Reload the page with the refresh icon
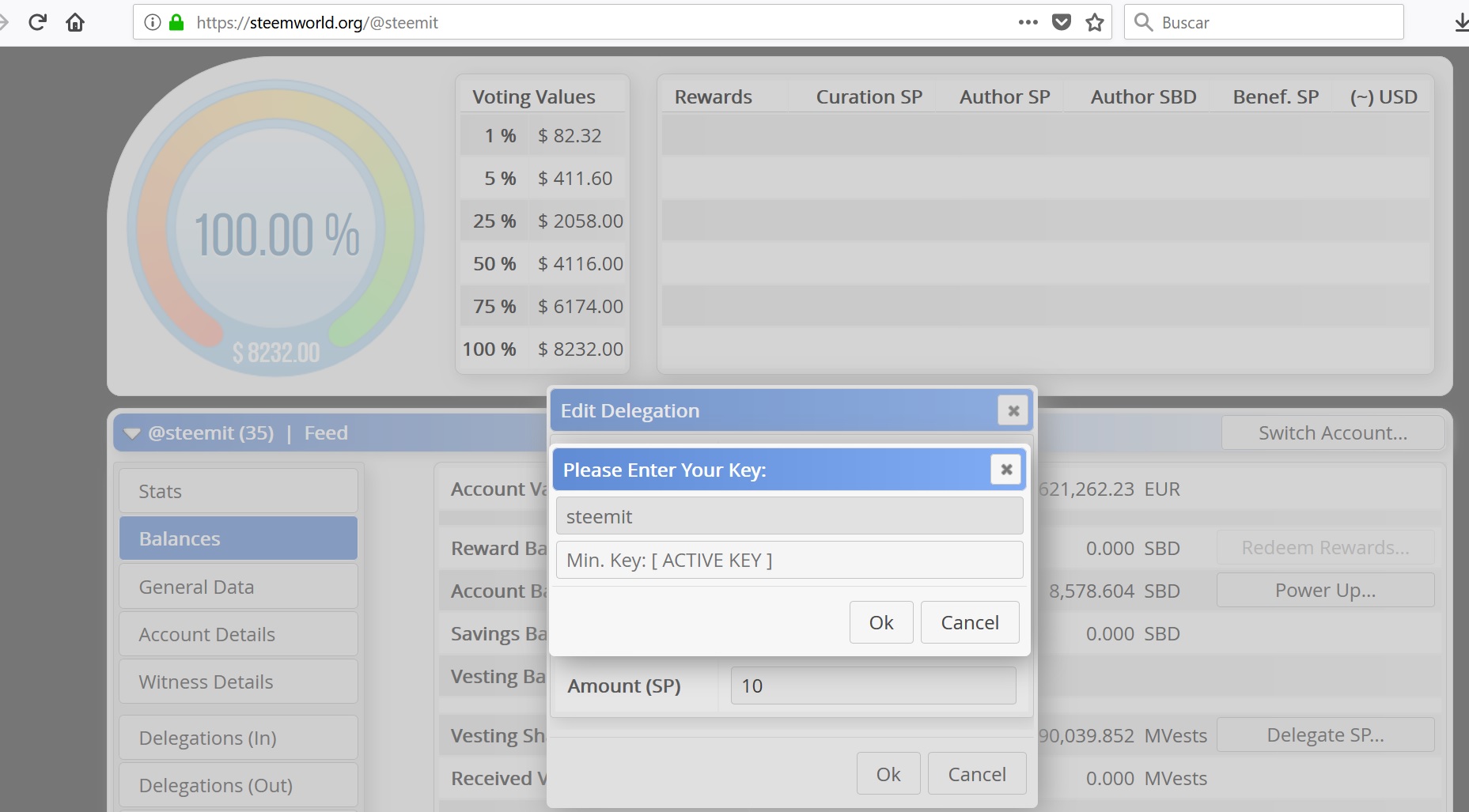The height and width of the screenshot is (812, 1469). (37, 22)
